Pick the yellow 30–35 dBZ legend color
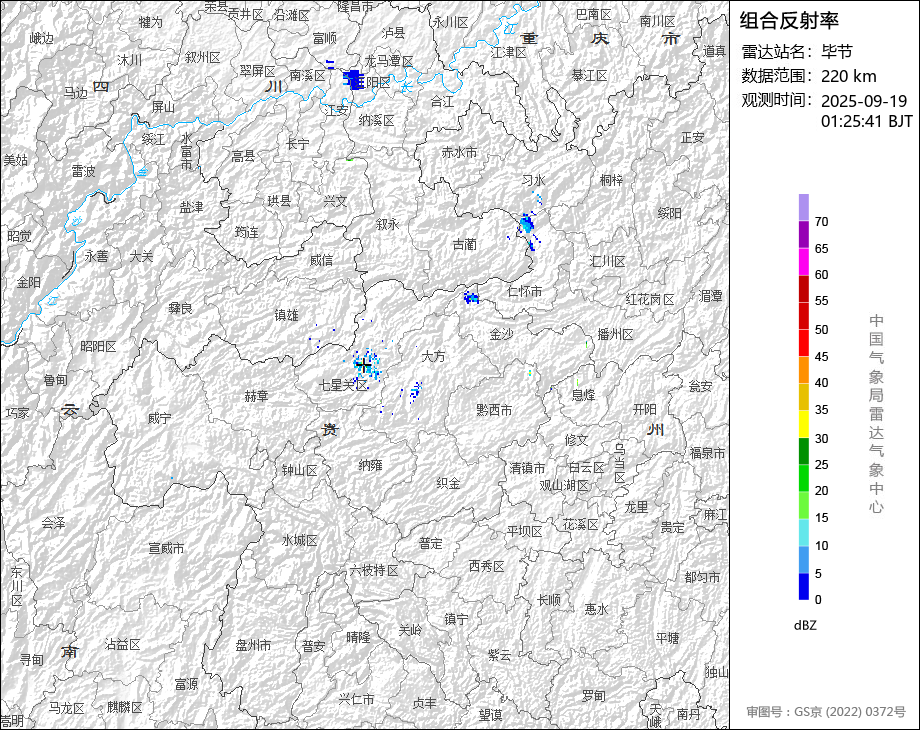Image resolution: width=920 pixels, height=730 pixels. (x=804, y=424)
